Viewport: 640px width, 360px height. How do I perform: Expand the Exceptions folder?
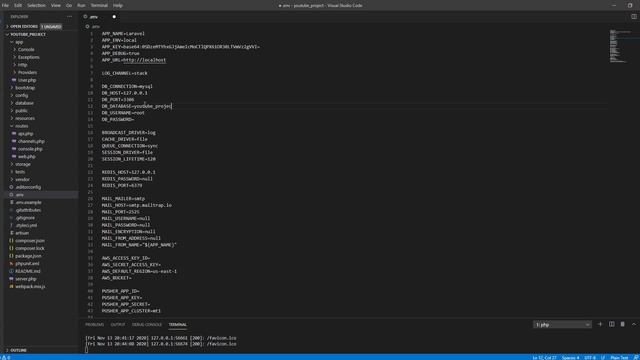coord(29,57)
